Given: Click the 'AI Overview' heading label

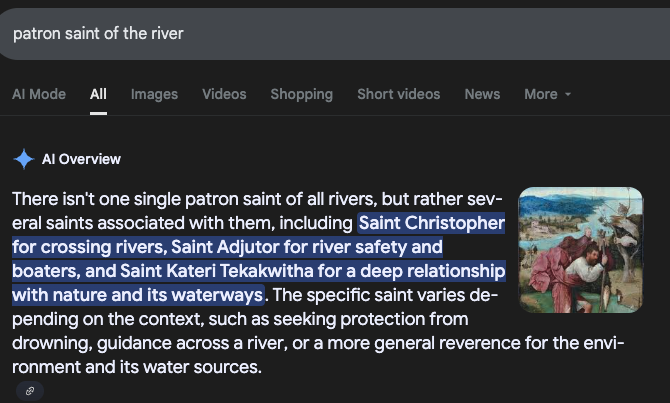Looking at the screenshot, I should point(81,159).
